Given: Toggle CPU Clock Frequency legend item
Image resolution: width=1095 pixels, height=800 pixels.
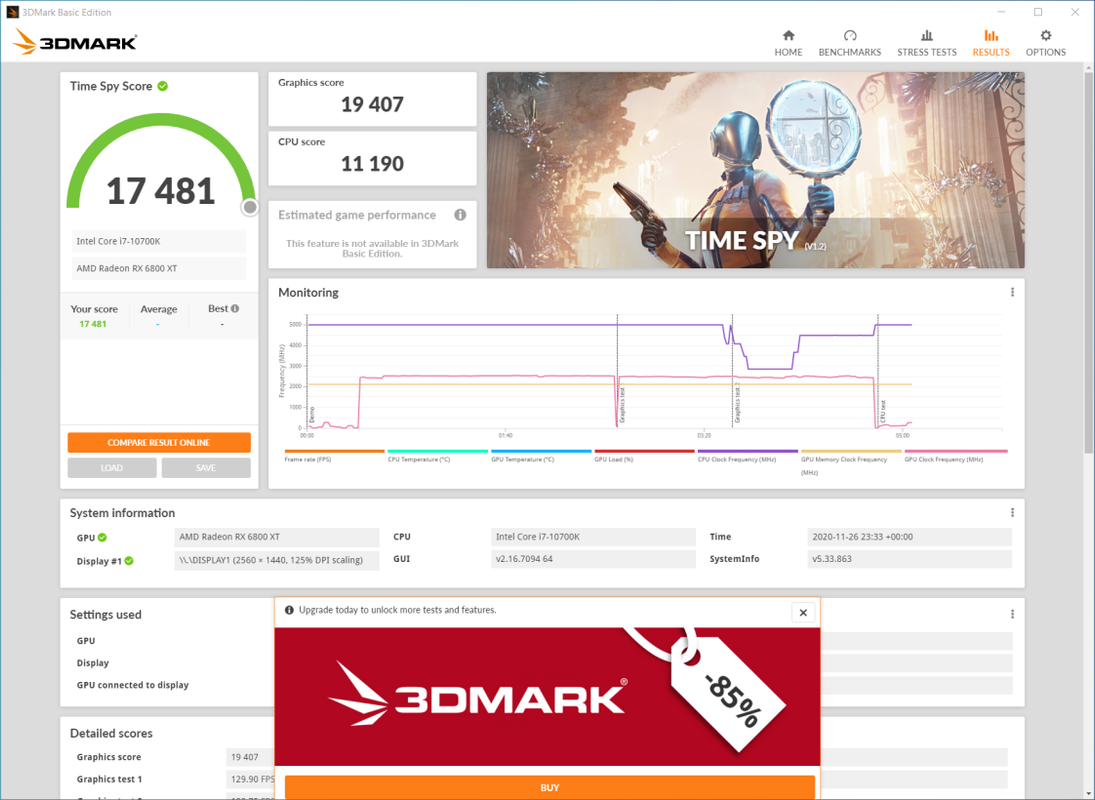Looking at the screenshot, I should tap(748, 456).
